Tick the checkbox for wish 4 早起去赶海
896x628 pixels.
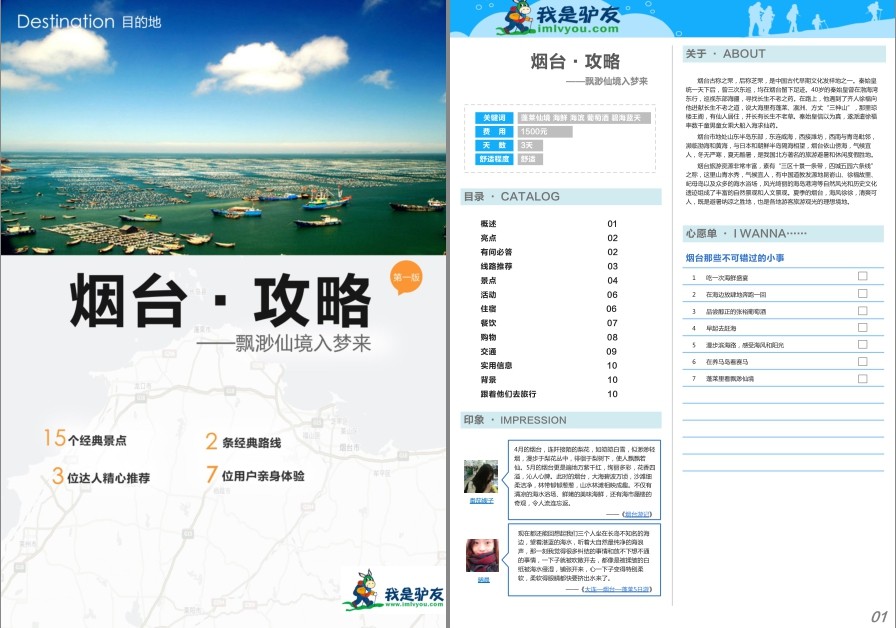coord(862,327)
